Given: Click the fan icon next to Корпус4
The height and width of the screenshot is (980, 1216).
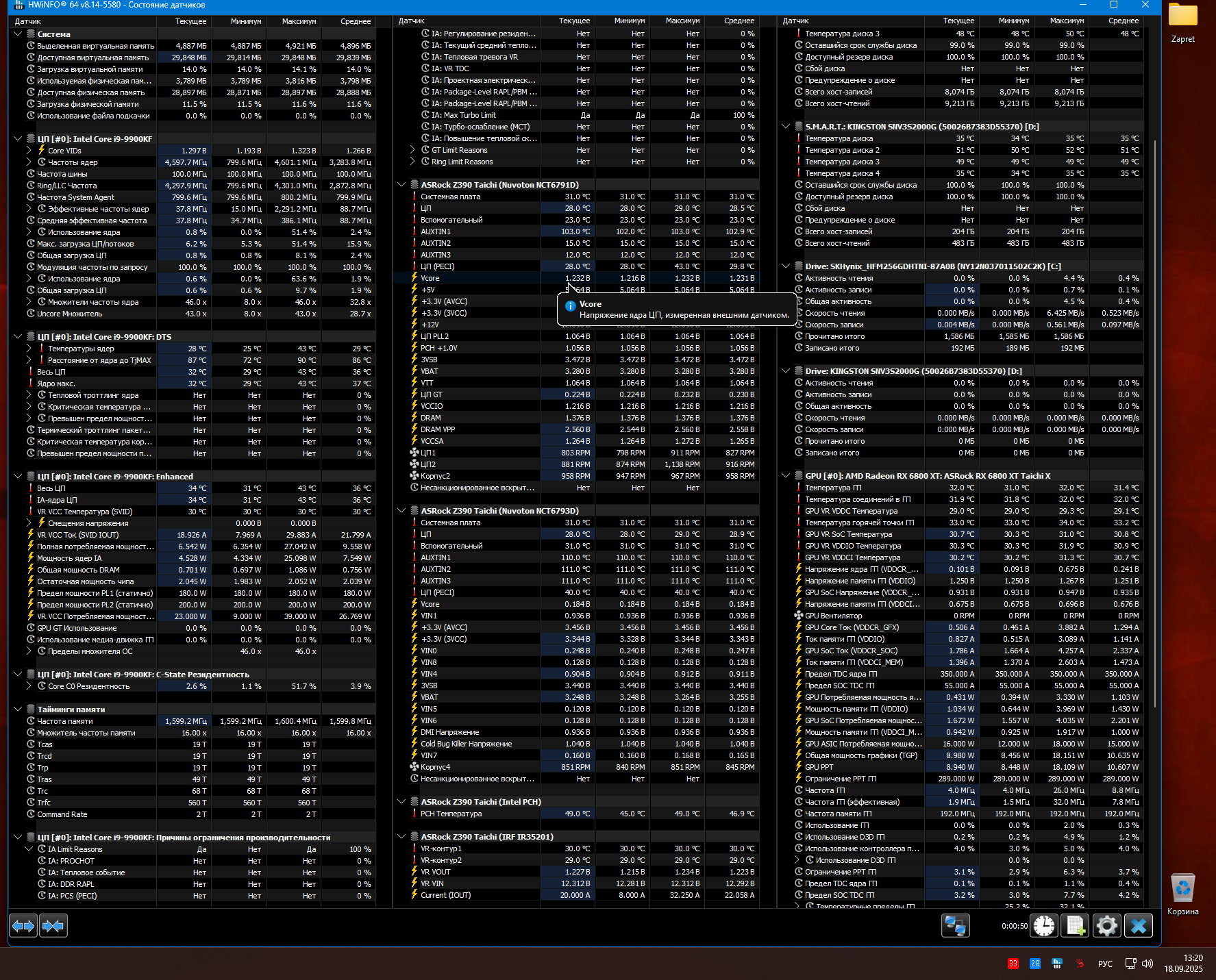Looking at the screenshot, I should [414, 767].
